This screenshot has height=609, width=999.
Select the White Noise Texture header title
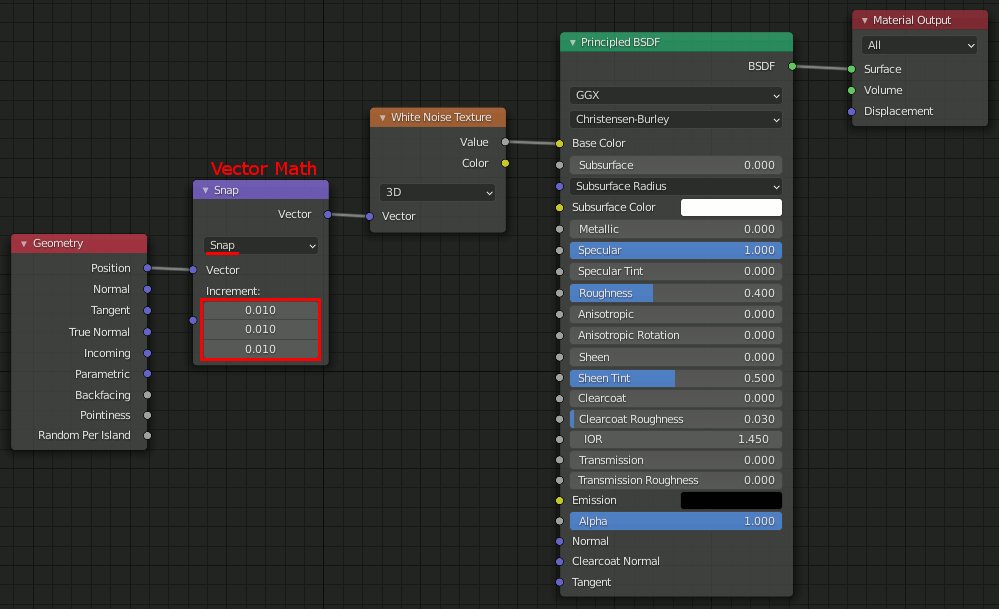click(x=441, y=117)
